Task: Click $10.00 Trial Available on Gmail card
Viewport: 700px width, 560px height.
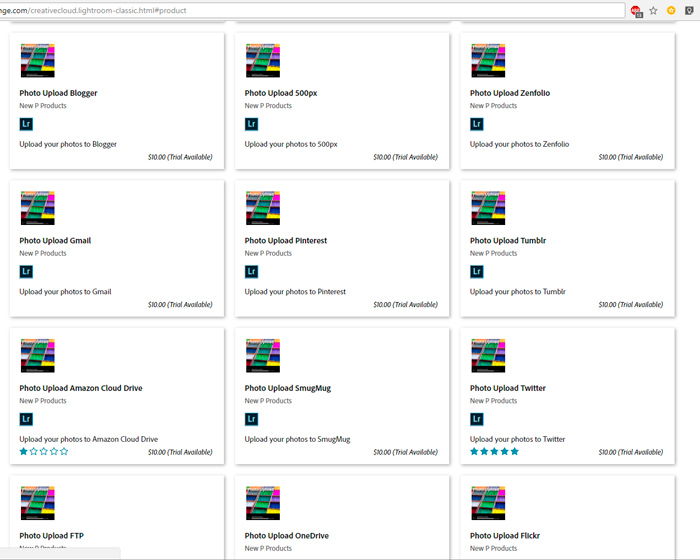Action: point(180,305)
